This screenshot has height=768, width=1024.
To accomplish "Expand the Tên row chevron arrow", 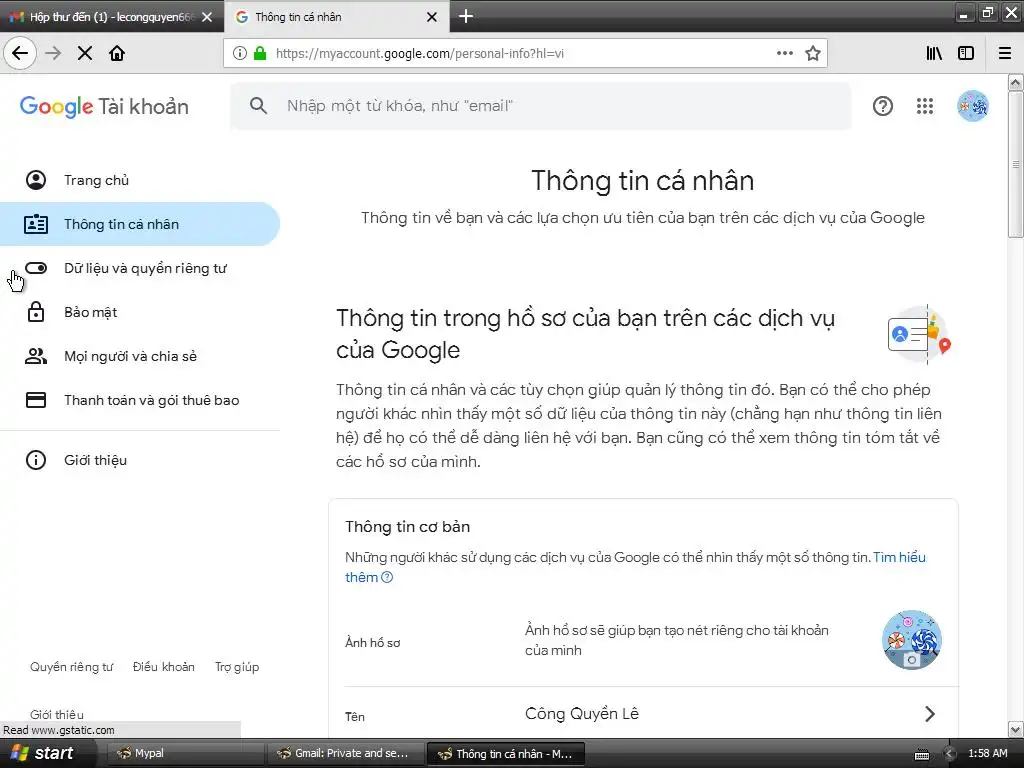I will pos(930,714).
